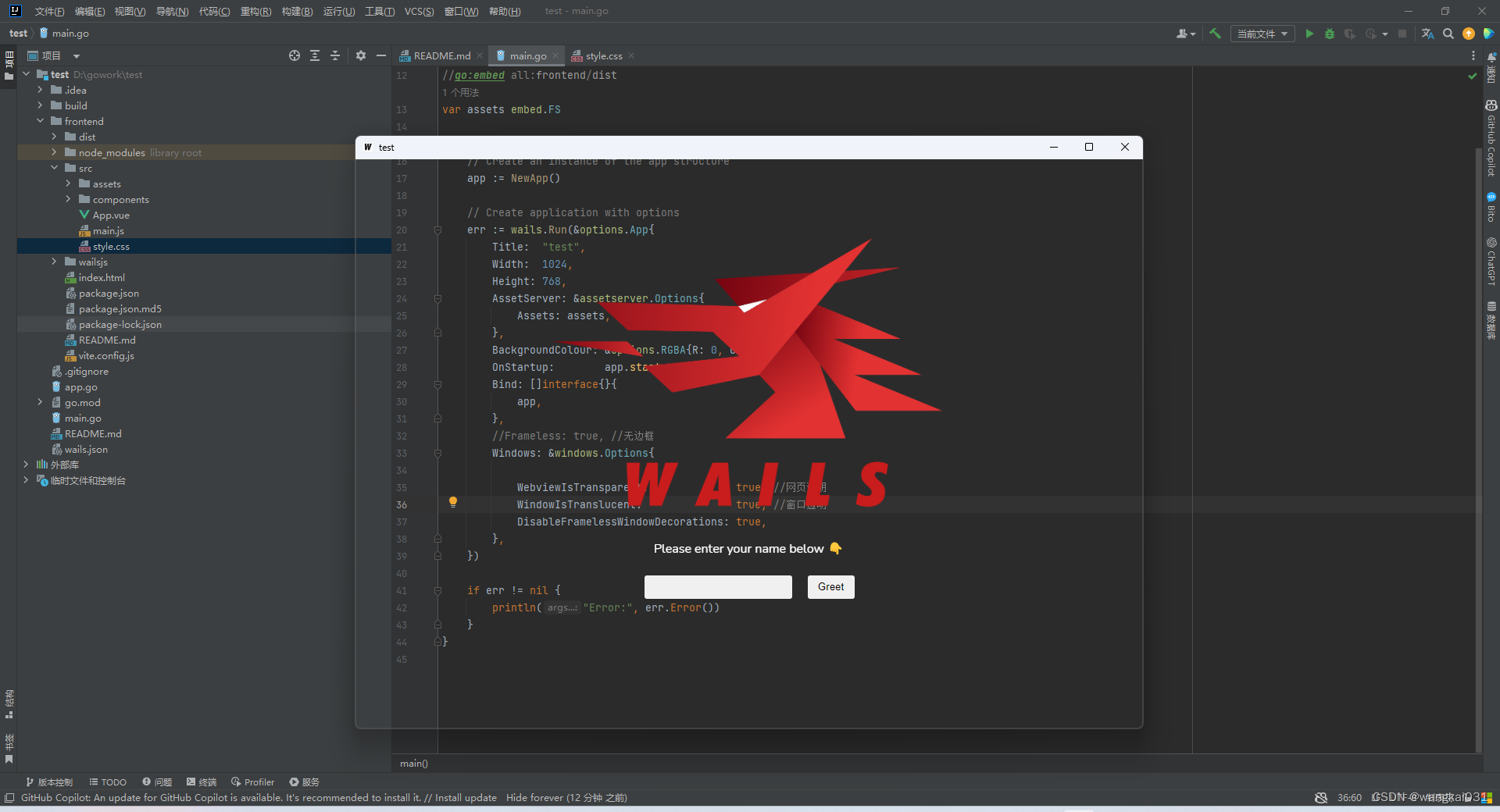1500x812 pixels.
Task: Run the current file with the green play icon
Action: coord(1309,34)
